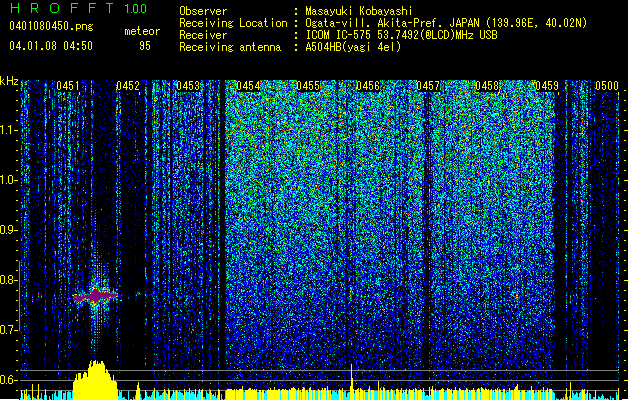The image size is (629, 400).
Task: Select the 0452 time marker
Action: click(128, 86)
